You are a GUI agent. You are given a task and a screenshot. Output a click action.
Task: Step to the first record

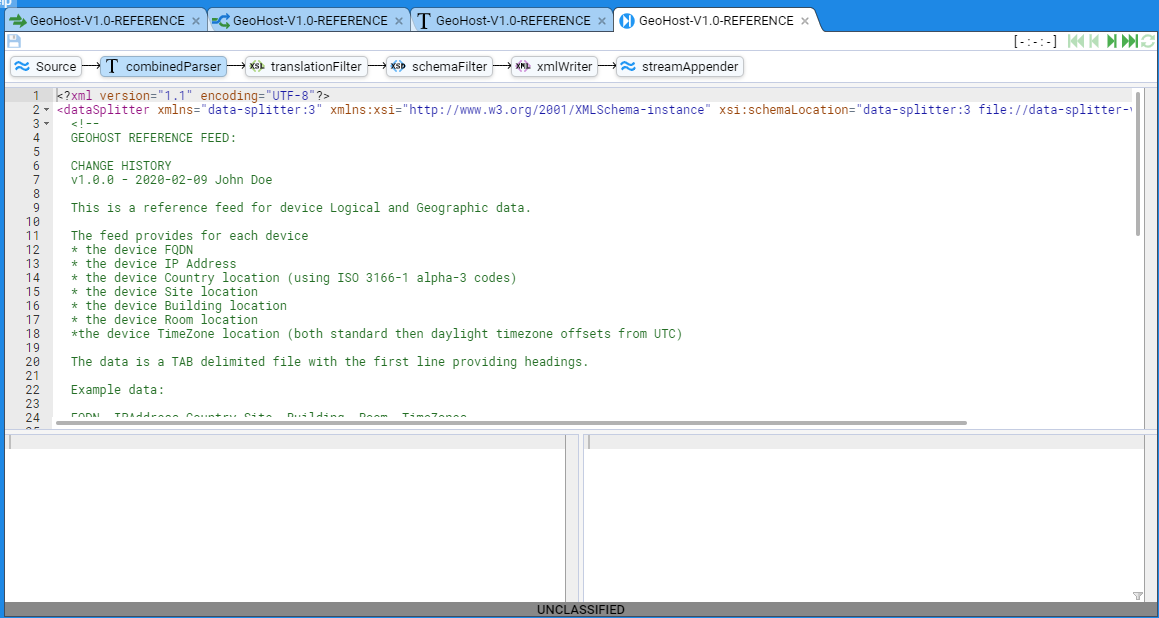(1076, 41)
